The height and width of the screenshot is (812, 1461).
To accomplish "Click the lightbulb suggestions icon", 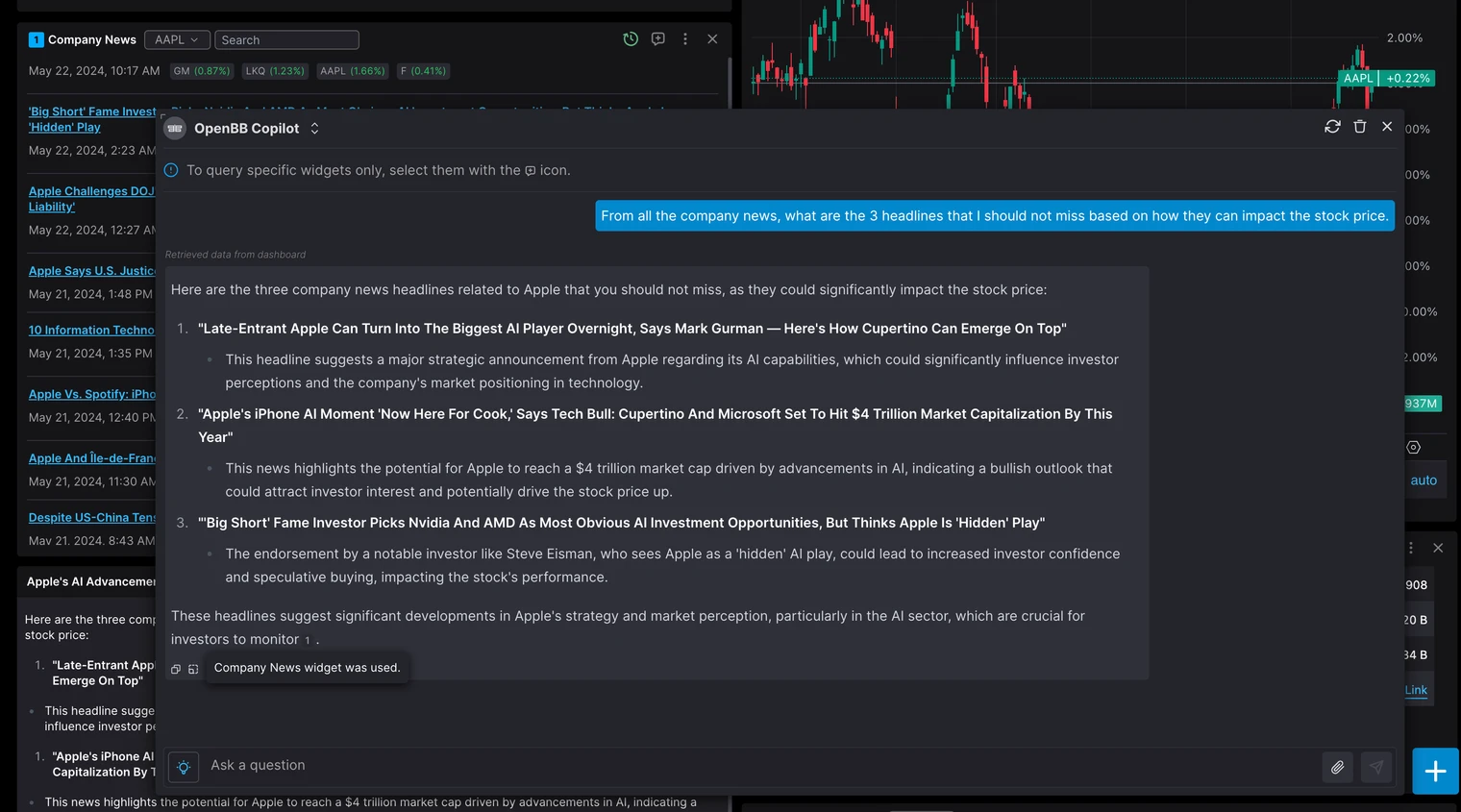I will 184,767.
